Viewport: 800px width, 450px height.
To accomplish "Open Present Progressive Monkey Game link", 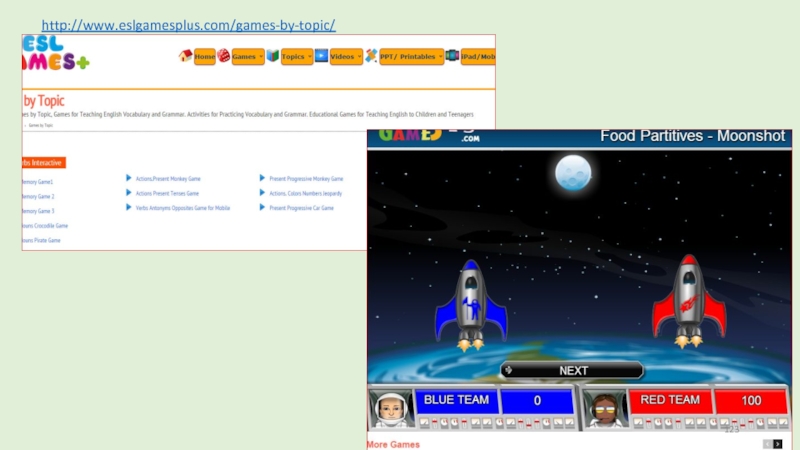I will tap(306, 179).
